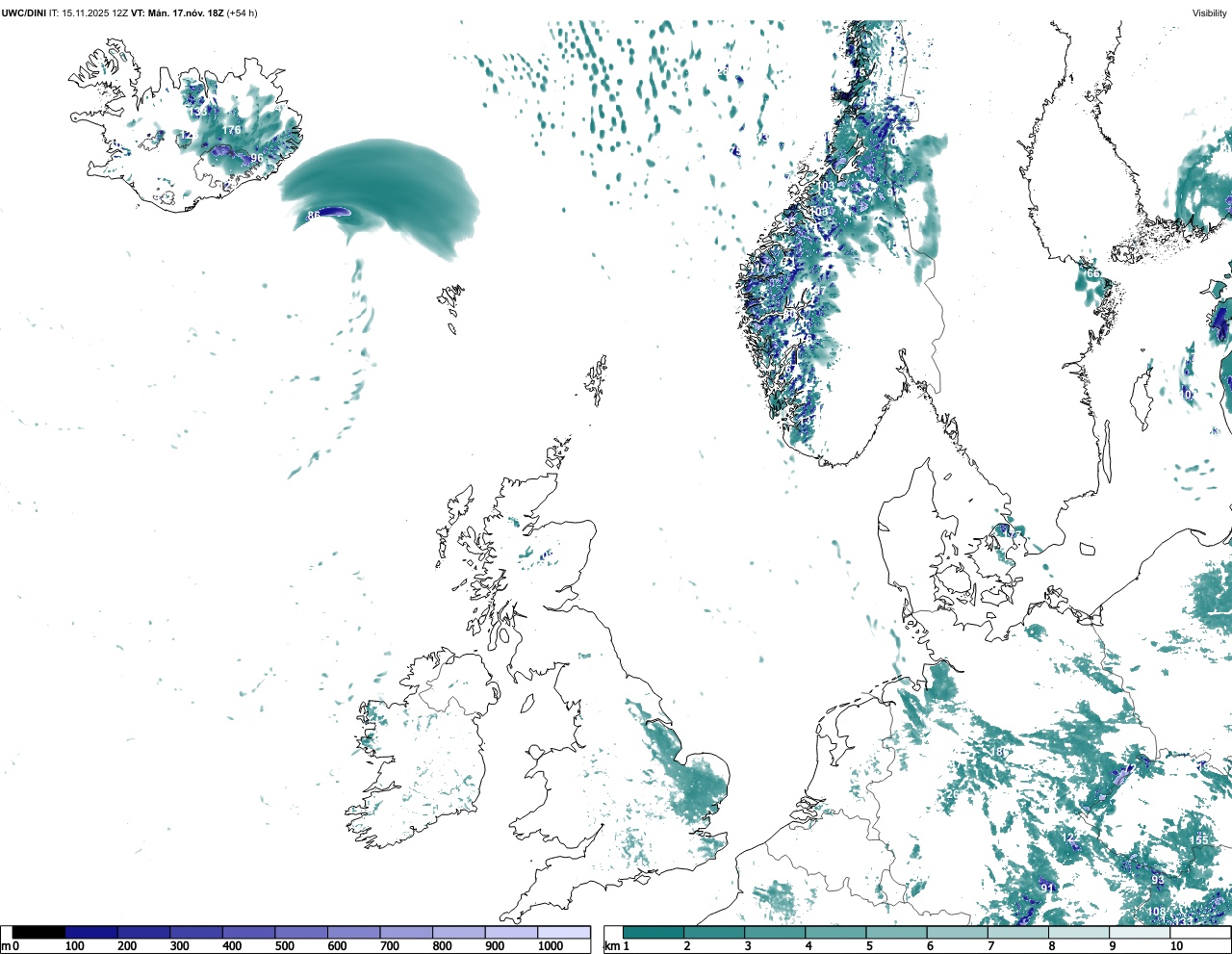Click the '900' tick on the metre legend
This screenshot has width=1232, height=954.
click(x=495, y=946)
